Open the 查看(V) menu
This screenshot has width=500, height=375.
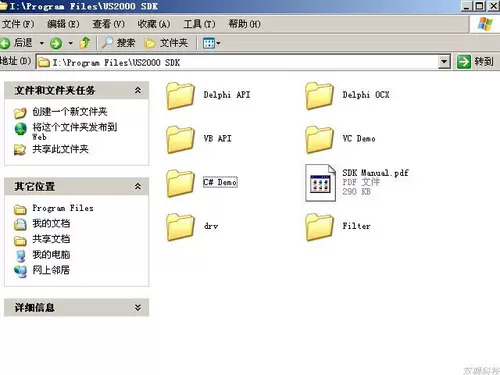(109, 24)
